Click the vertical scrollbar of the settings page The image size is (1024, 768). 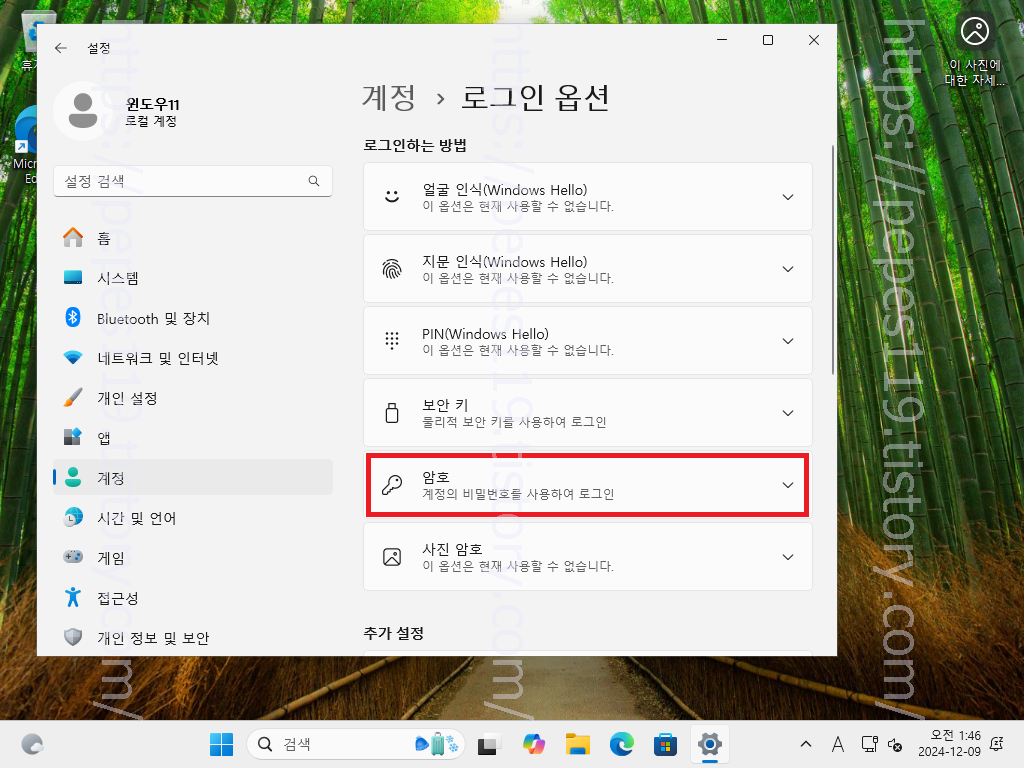pos(833,259)
